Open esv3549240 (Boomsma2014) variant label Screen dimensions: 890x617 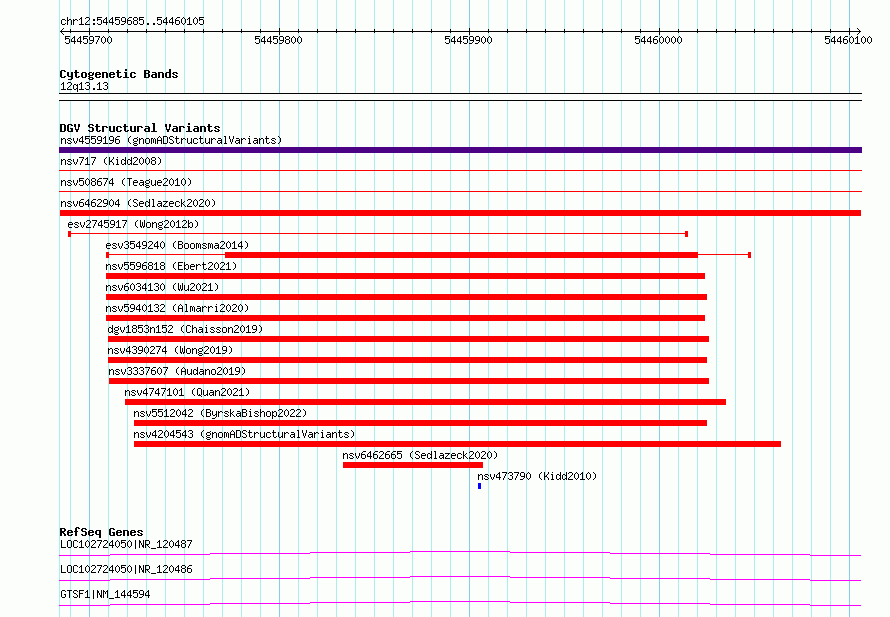[x=177, y=245]
